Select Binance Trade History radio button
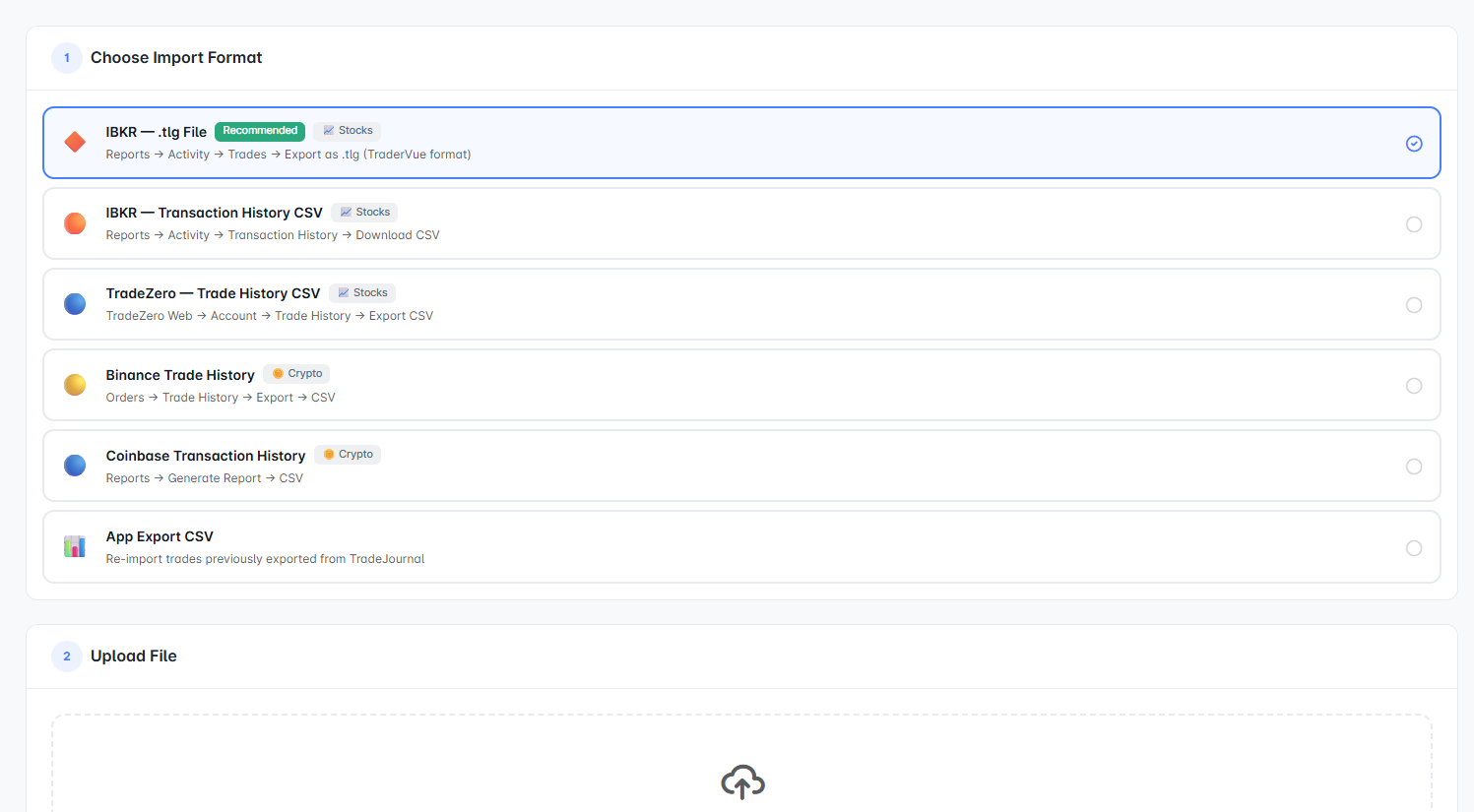The image size is (1474, 812). (1414, 386)
